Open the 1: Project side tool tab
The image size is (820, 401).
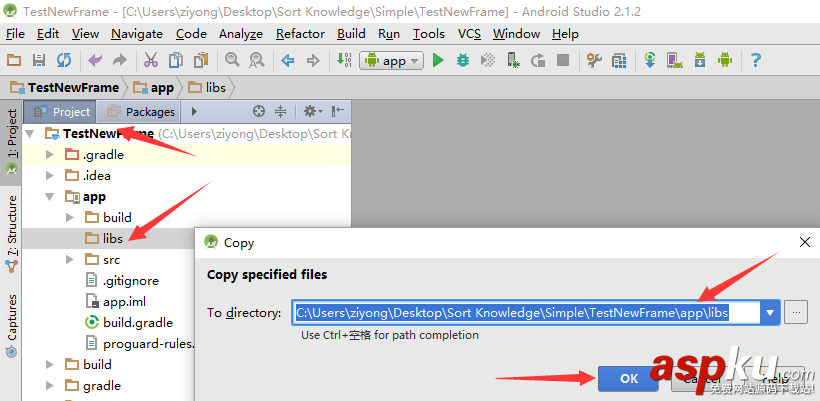(x=12, y=141)
